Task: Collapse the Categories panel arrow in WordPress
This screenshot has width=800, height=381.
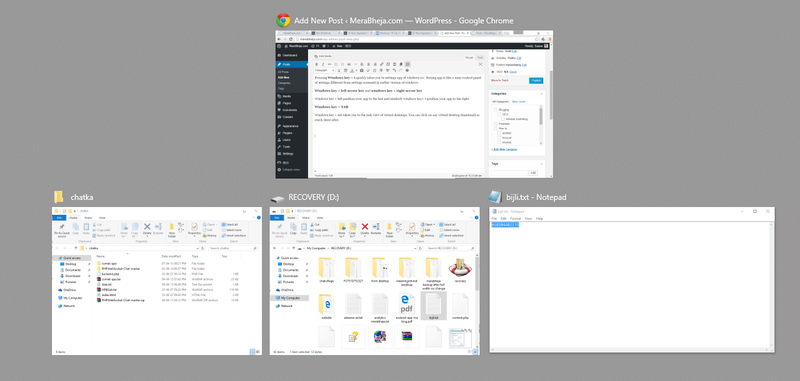Action: (542, 94)
